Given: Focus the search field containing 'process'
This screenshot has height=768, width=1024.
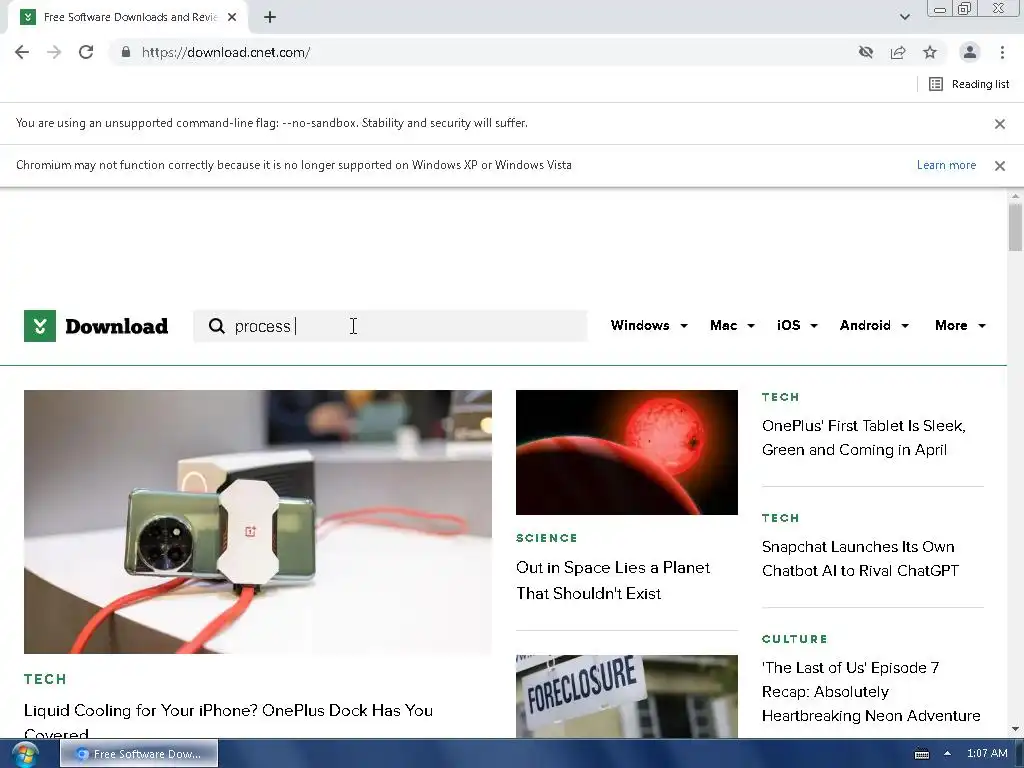Looking at the screenshot, I should [x=391, y=326].
